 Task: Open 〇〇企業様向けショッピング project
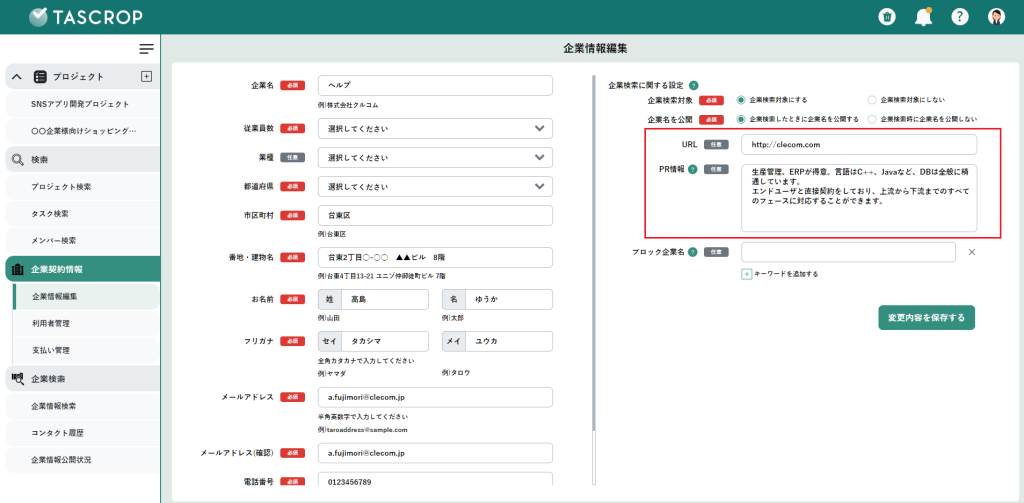click(x=82, y=131)
